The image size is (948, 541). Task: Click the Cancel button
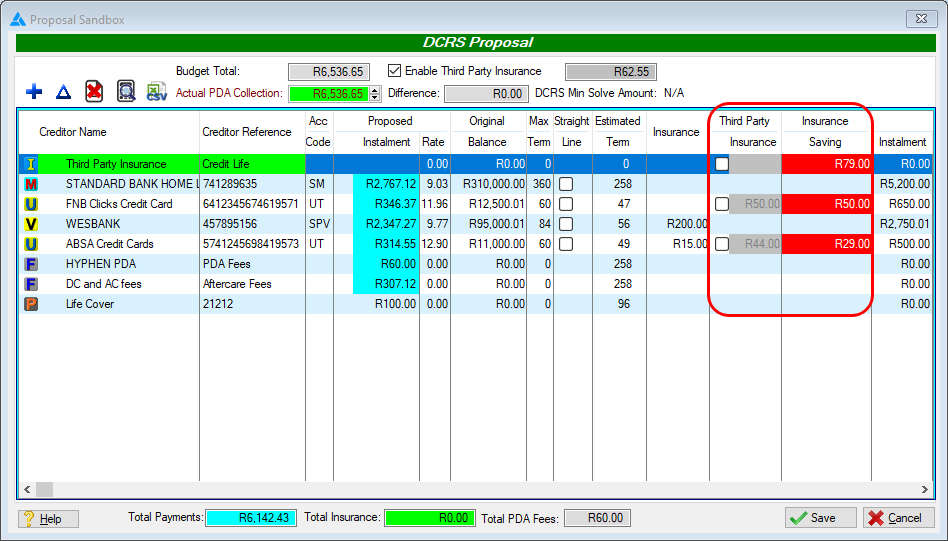point(897,518)
